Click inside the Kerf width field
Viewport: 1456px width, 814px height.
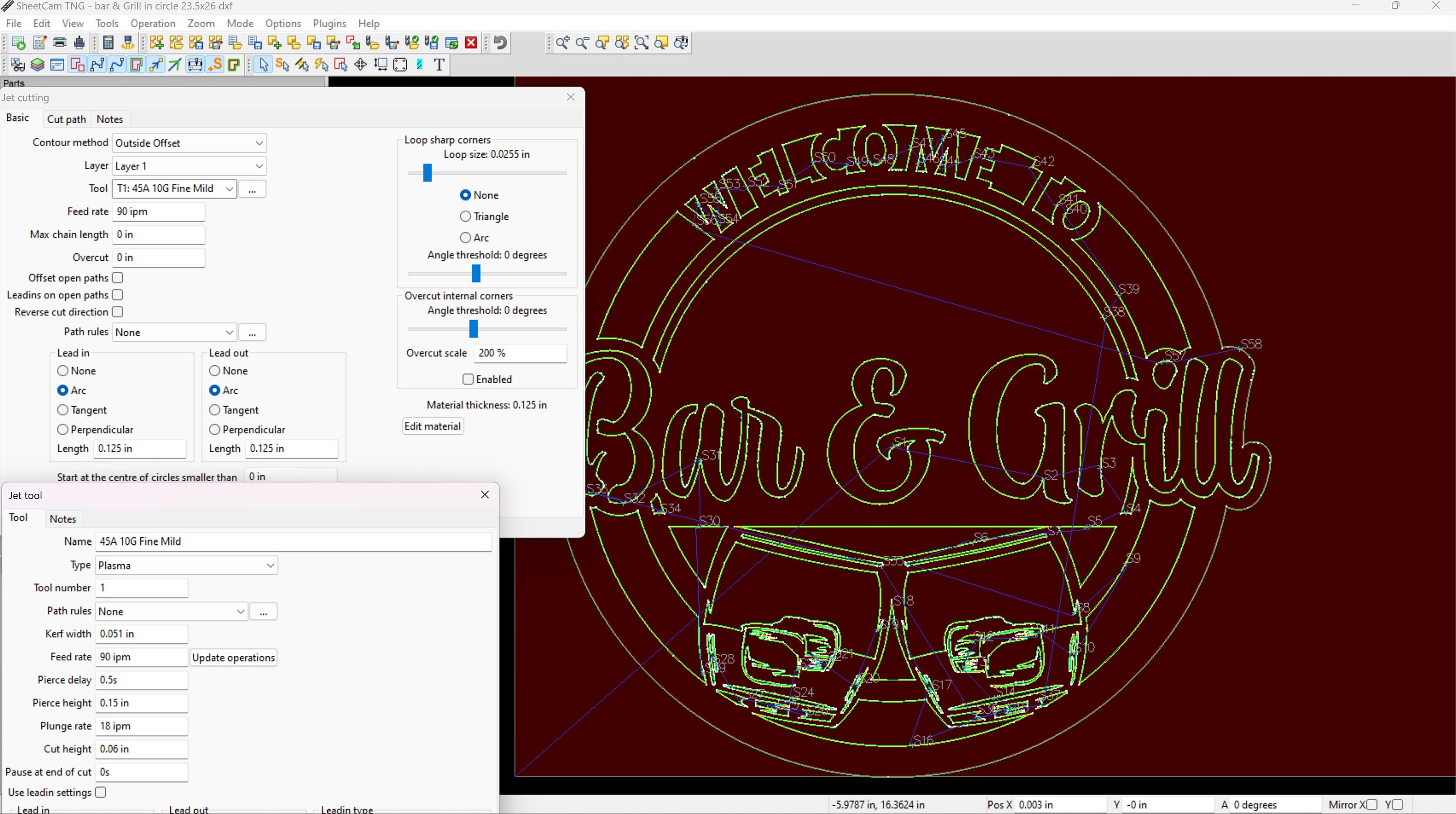140,634
